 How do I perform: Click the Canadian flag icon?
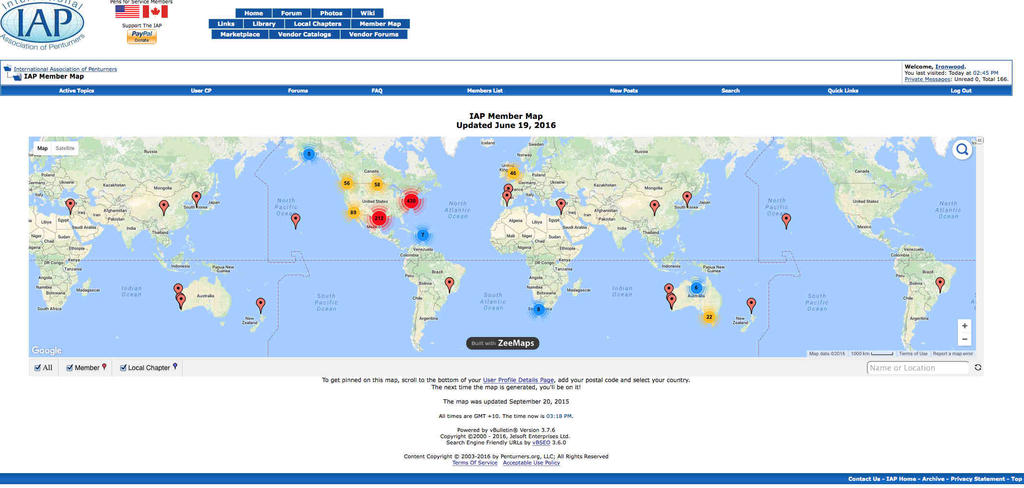point(155,12)
